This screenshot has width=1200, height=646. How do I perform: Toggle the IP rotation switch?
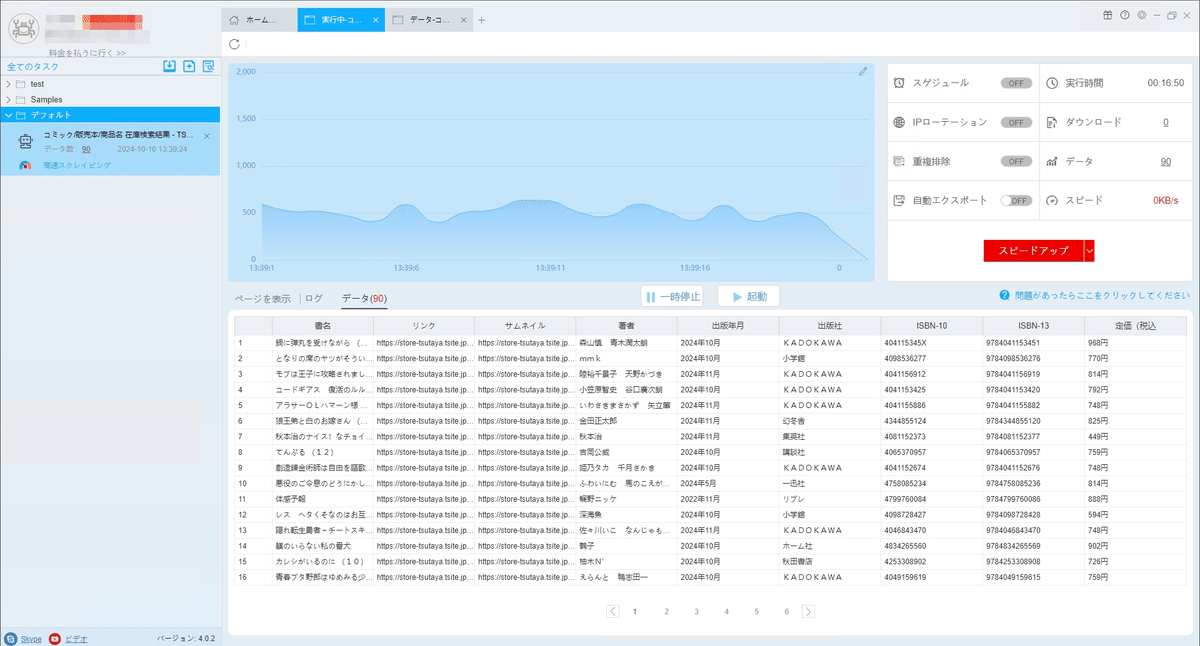click(1016, 122)
